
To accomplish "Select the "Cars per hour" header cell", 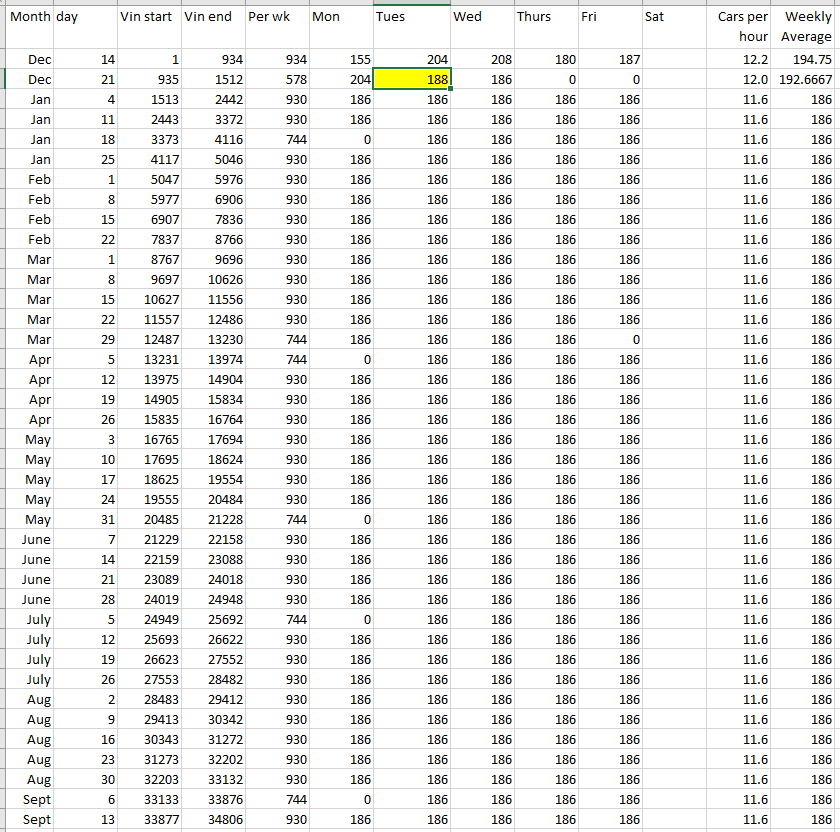I will tap(741, 27).
